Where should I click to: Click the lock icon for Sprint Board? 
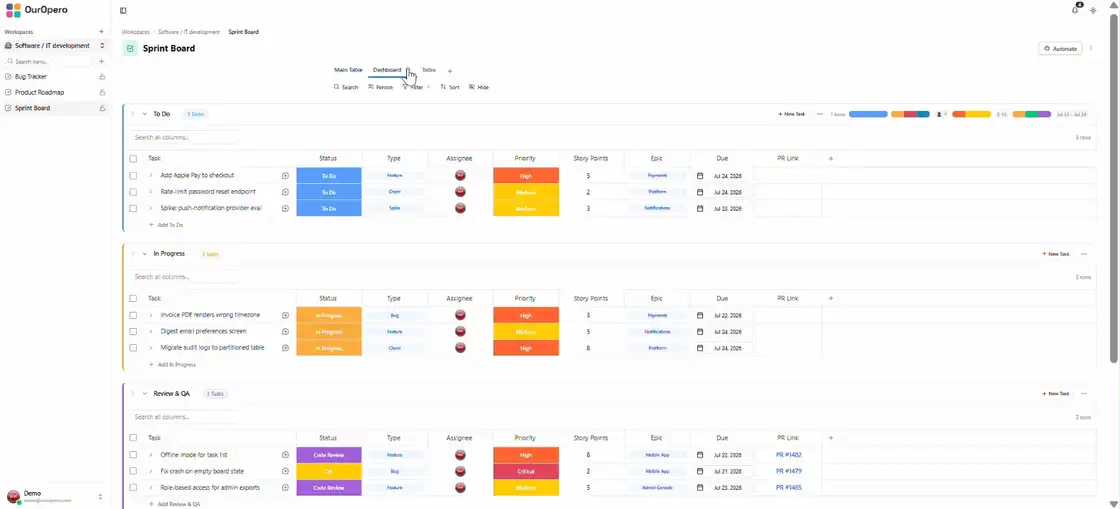[x=102, y=109]
